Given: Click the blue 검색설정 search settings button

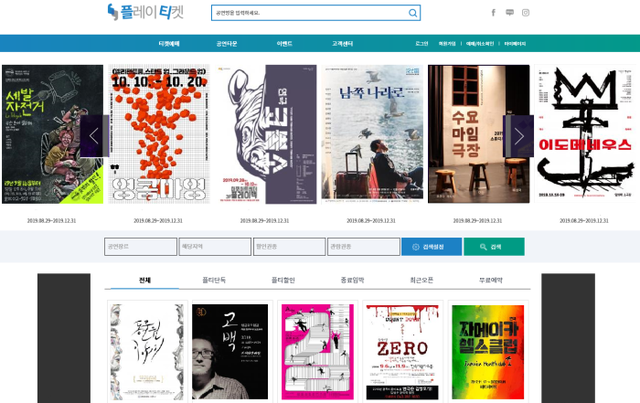Looking at the screenshot, I should click(431, 247).
